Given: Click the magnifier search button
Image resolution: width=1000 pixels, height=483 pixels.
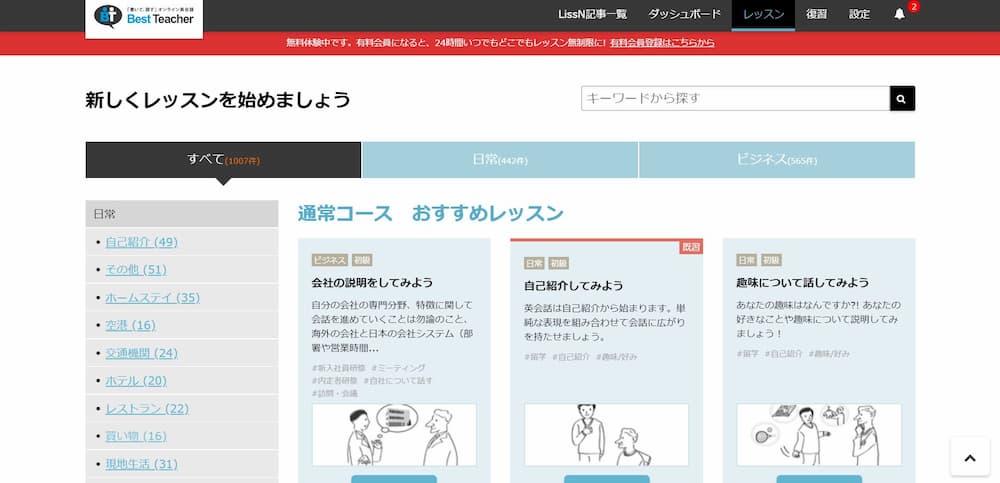Looking at the screenshot, I should tap(902, 99).
